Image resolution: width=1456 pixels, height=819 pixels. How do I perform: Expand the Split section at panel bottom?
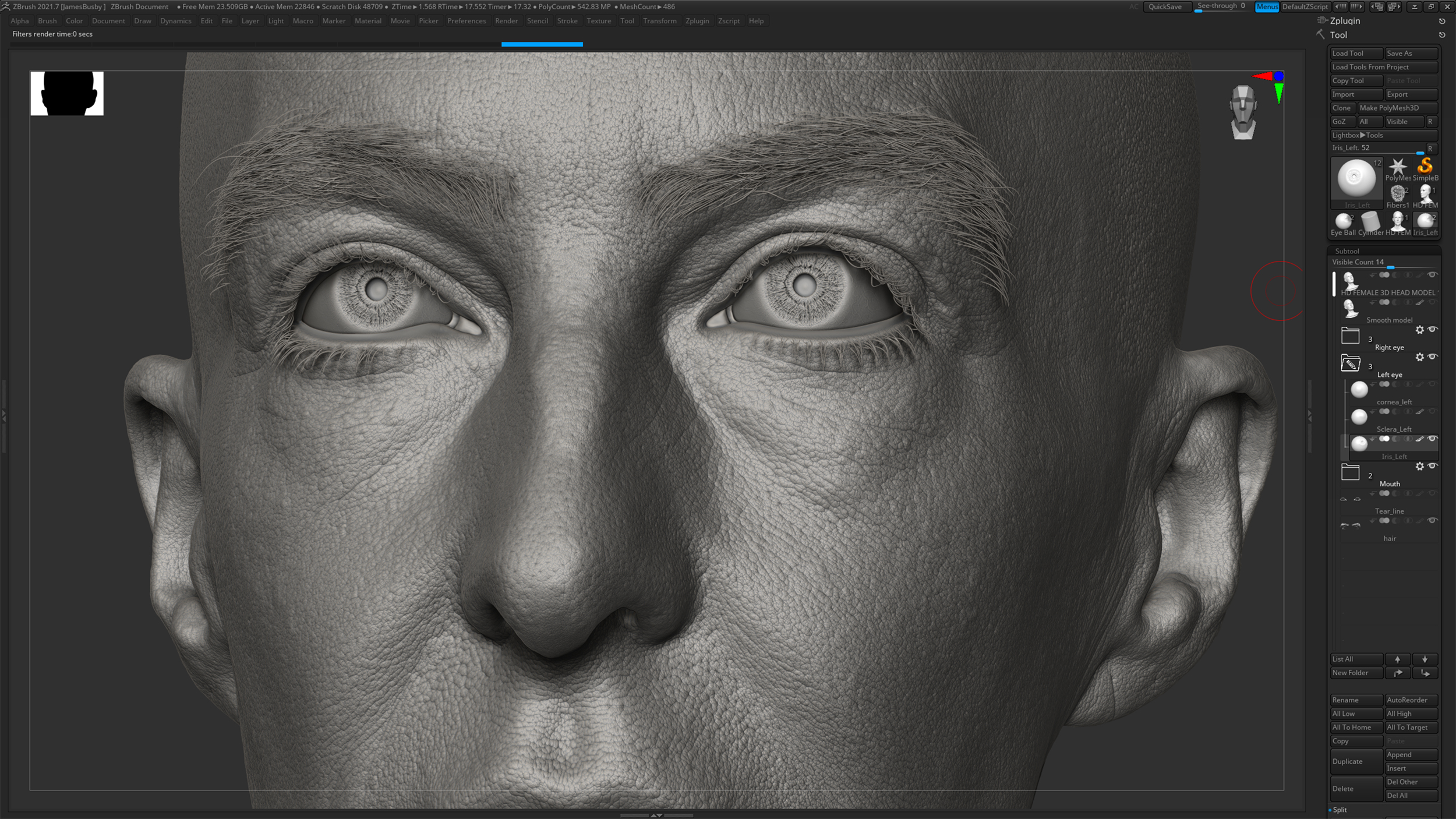pos(1340,810)
